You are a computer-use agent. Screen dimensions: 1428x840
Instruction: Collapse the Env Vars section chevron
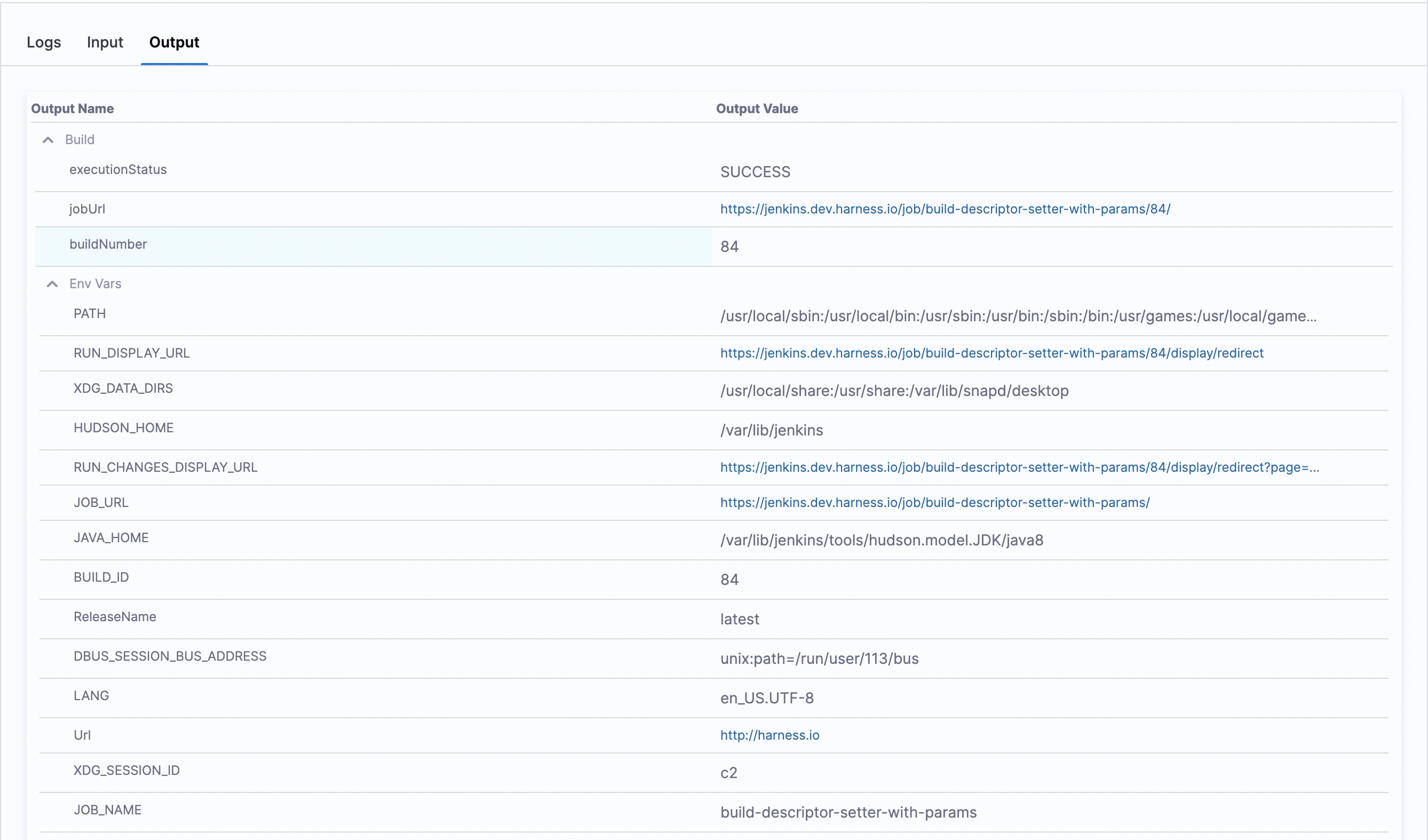pyautogui.click(x=52, y=284)
